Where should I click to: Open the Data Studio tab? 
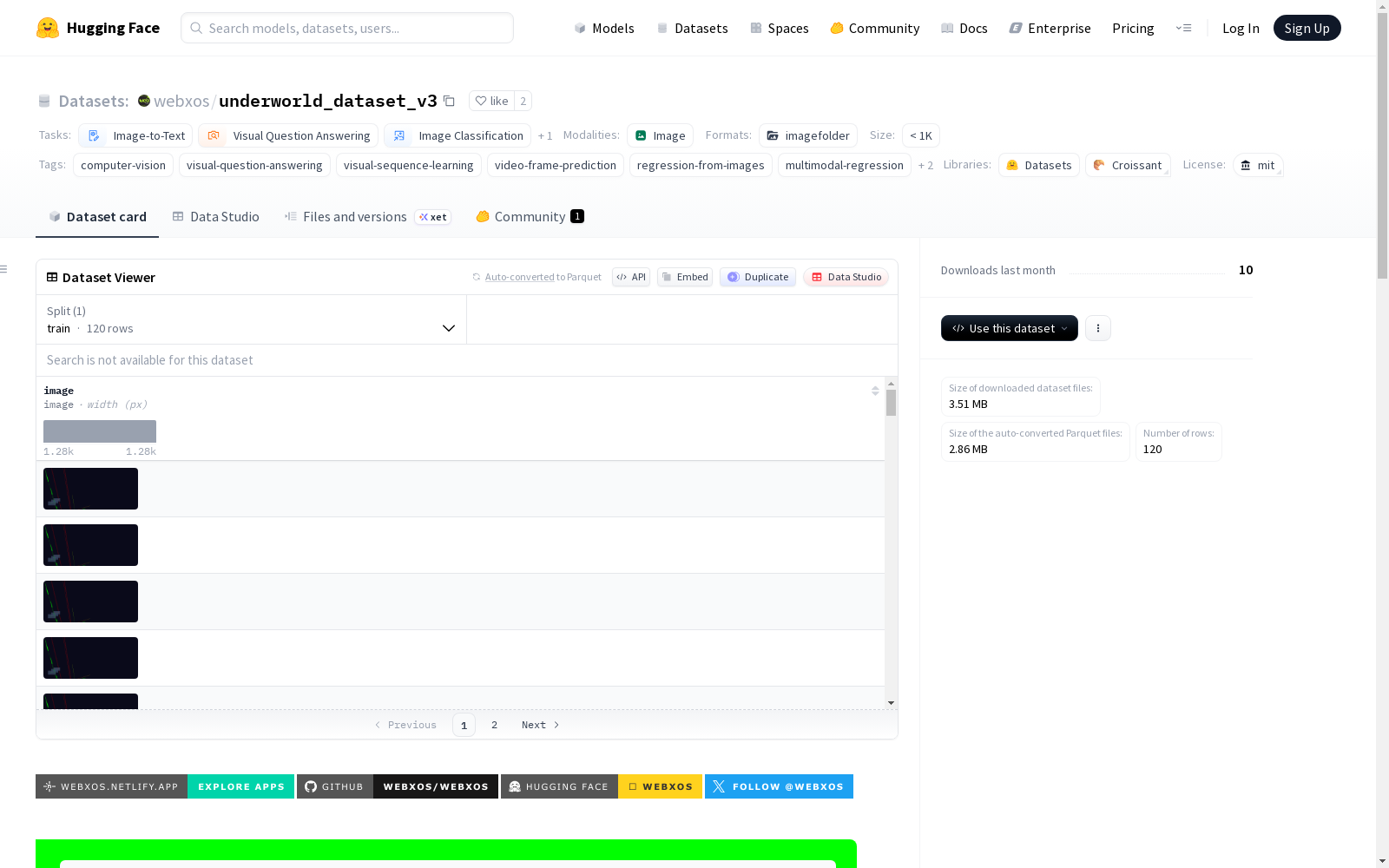216,217
